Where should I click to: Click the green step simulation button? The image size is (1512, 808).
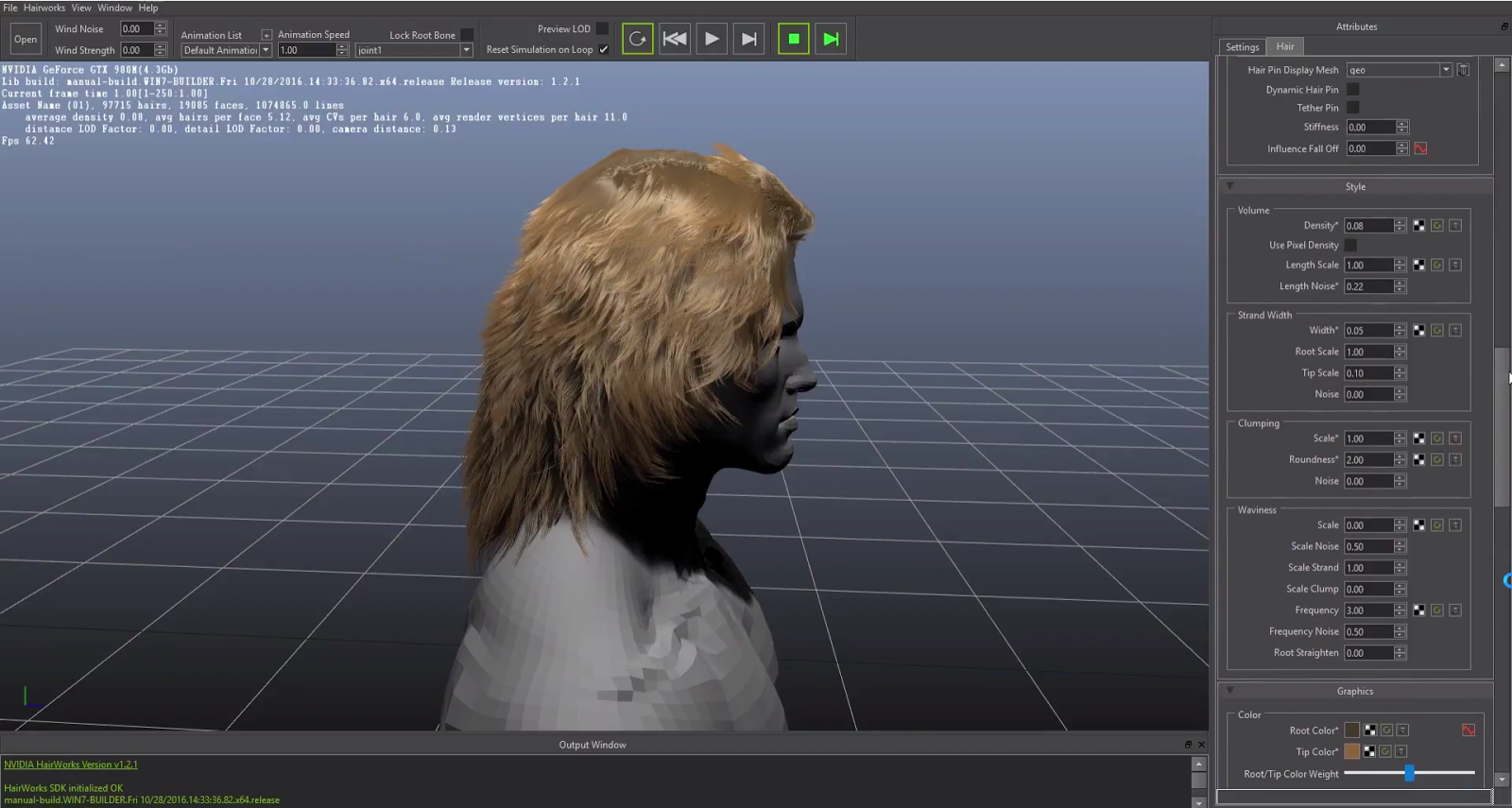click(831, 39)
